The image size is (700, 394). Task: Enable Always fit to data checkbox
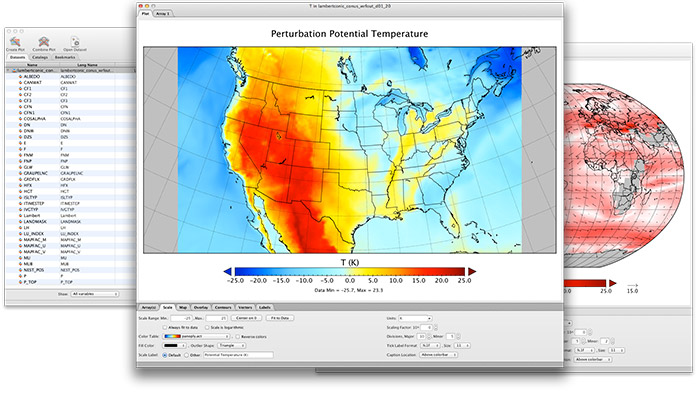tap(165, 328)
